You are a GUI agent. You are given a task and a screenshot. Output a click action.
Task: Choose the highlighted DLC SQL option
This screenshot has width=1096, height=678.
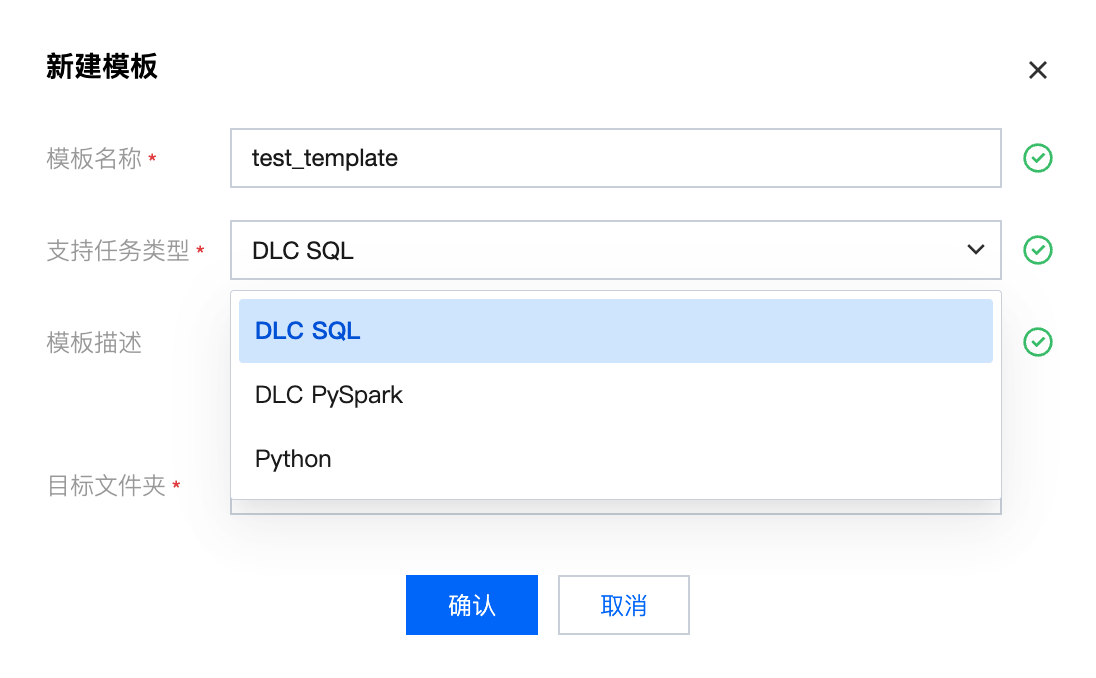(x=615, y=331)
